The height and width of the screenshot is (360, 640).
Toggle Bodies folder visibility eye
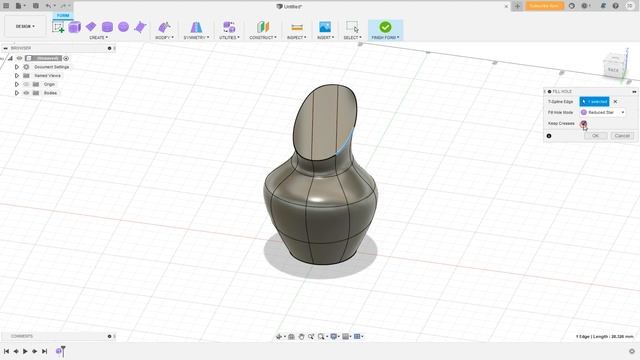(x=26, y=93)
